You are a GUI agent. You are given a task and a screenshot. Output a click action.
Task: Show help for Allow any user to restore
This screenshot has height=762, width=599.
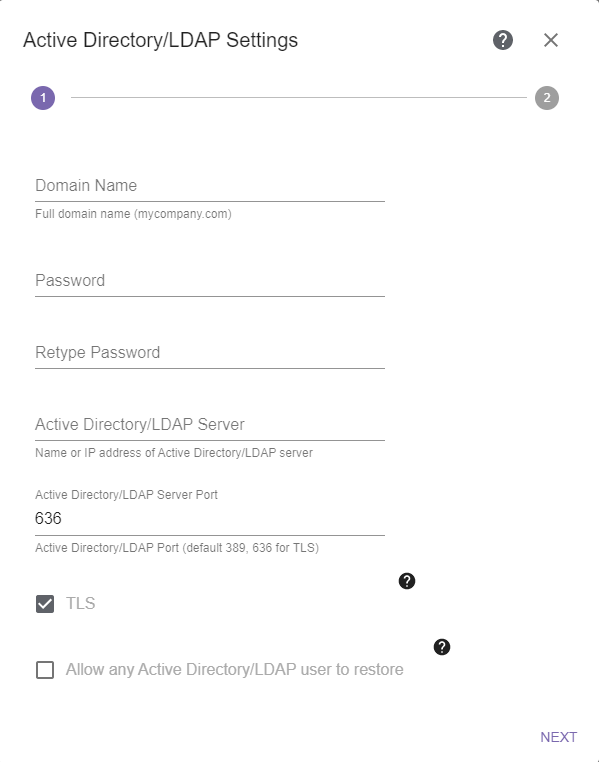click(x=442, y=647)
